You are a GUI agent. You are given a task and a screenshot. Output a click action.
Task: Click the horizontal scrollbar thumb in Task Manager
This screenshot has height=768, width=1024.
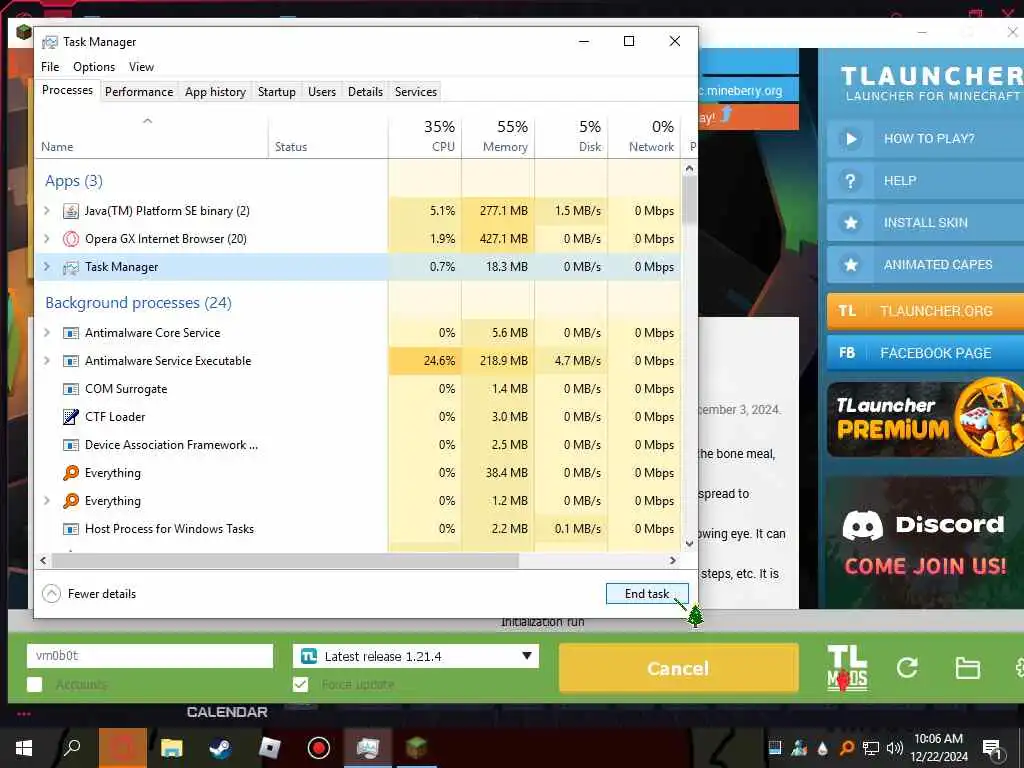point(285,560)
